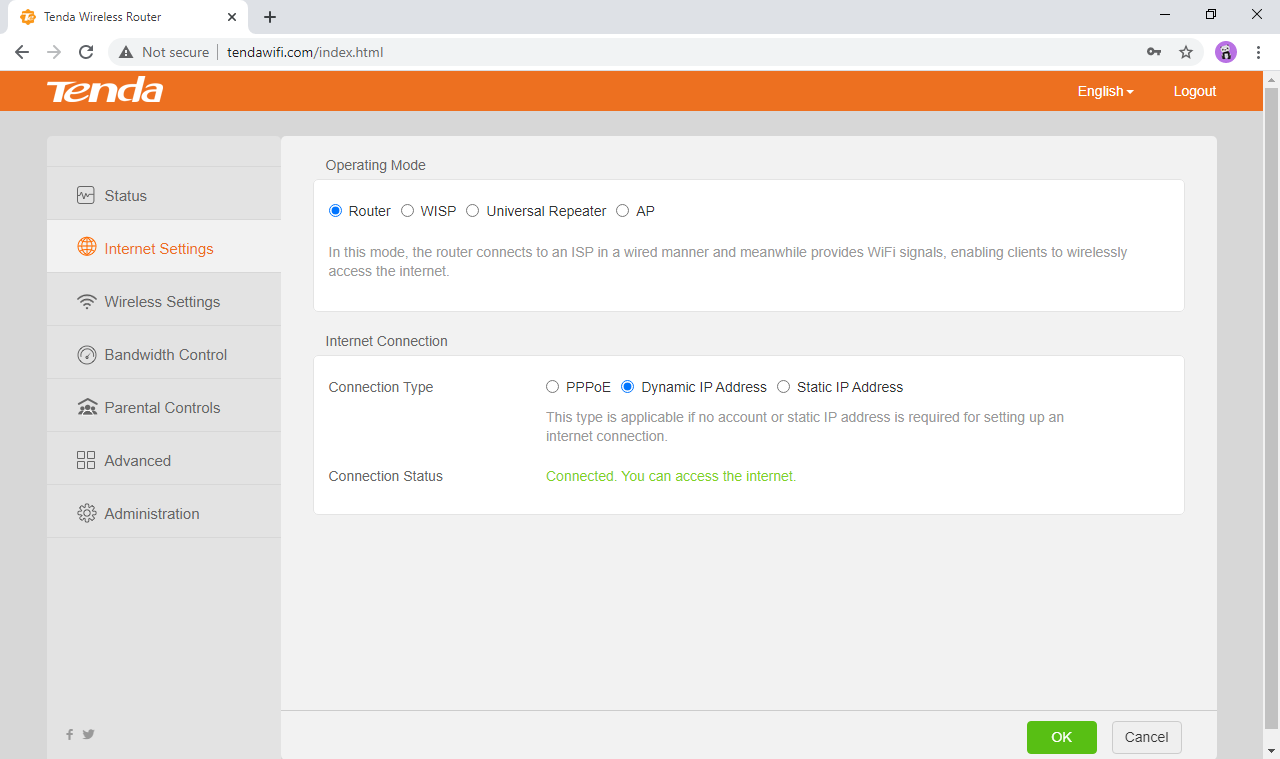Open a new browser tab
The width and height of the screenshot is (1280, 759).
270,17
